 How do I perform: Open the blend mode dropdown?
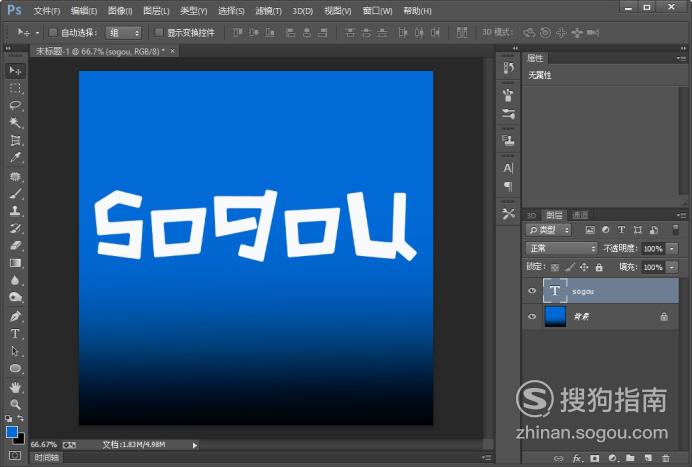pyautogui.click(x=561, y=249)
